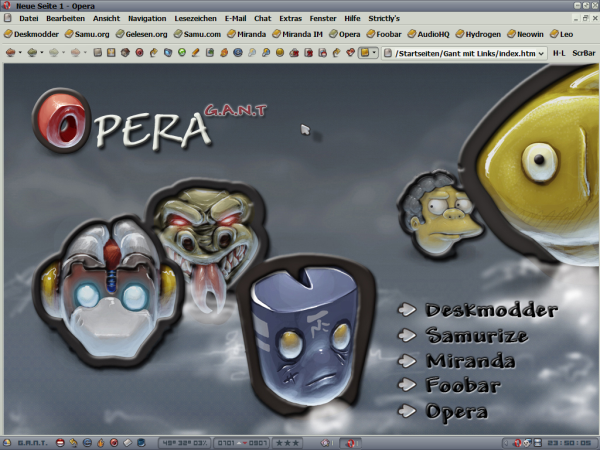Click the blue circled 'e' icon in toolbar
The height and width of the screenshot is (450, 600).
pos(238,53)
